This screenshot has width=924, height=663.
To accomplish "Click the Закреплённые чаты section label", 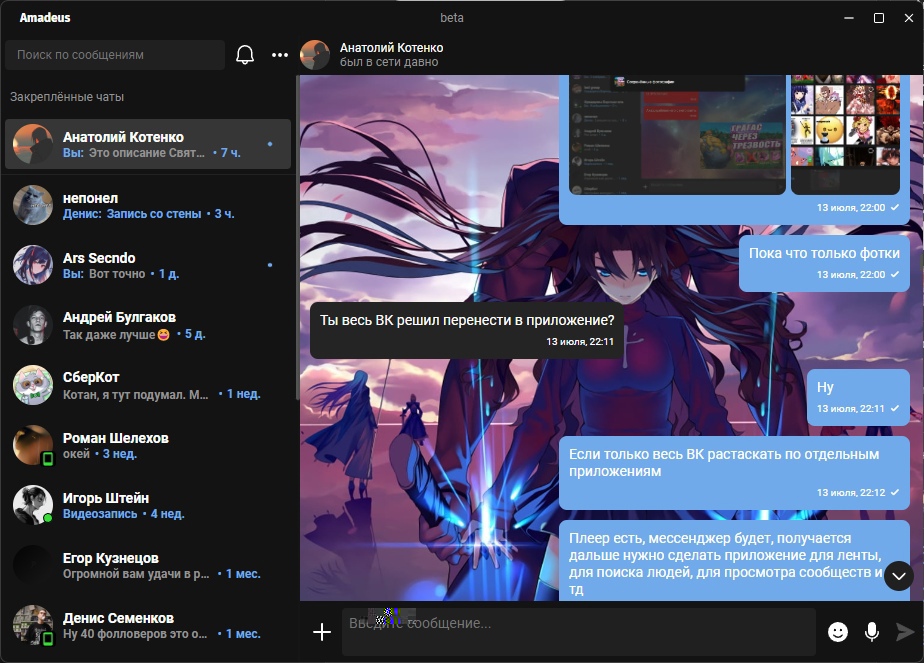I will (x=67, y=97).
